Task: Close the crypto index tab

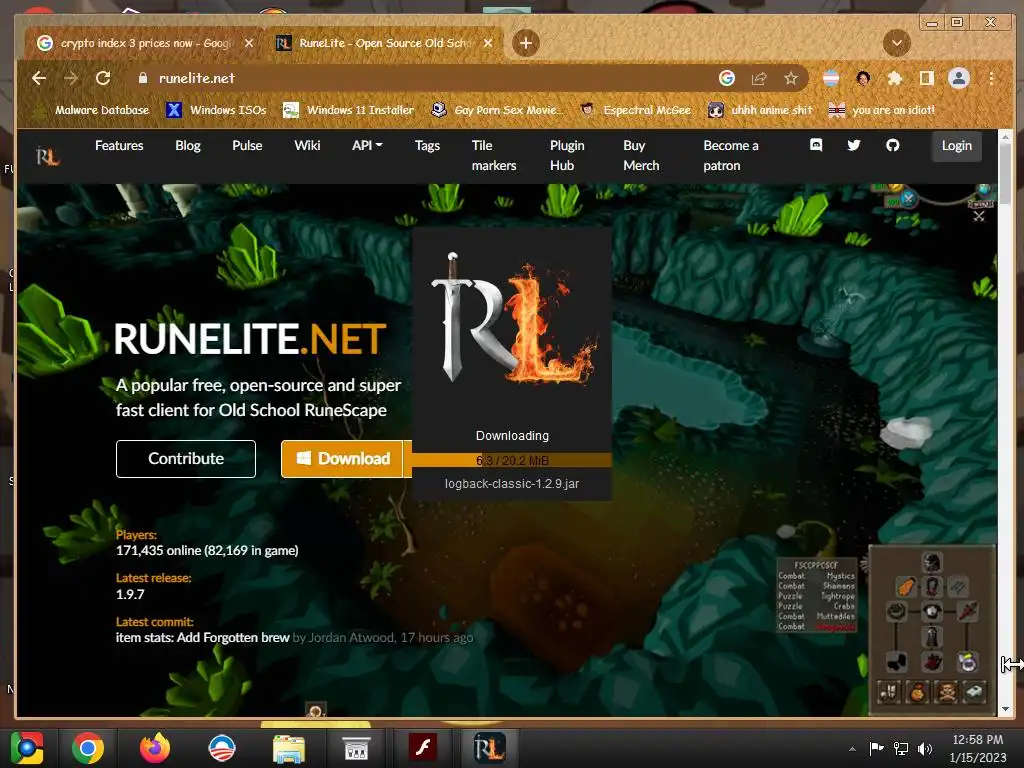Action: pyautogui.click(x=249, y=43)
